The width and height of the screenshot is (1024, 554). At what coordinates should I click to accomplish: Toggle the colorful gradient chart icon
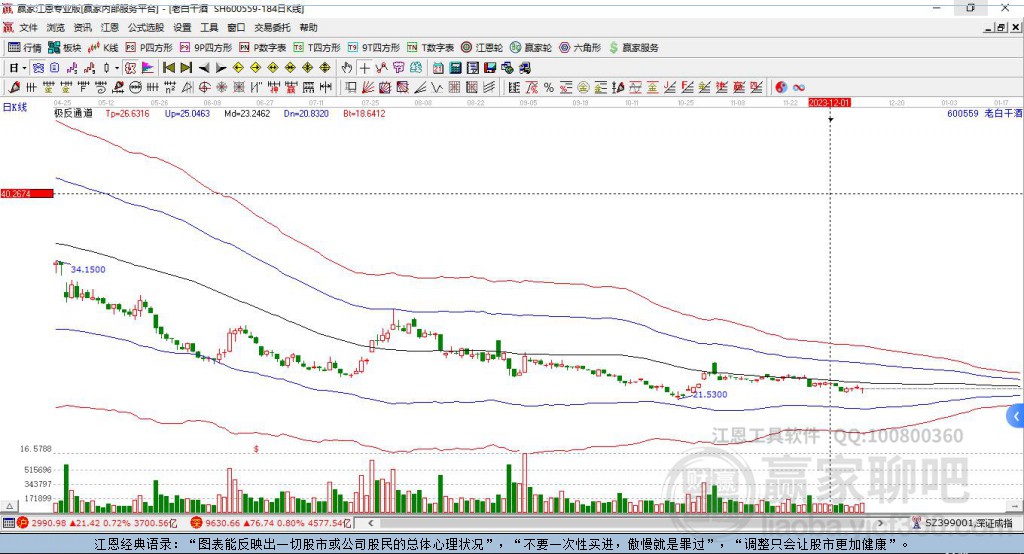[x=148, y=68]
